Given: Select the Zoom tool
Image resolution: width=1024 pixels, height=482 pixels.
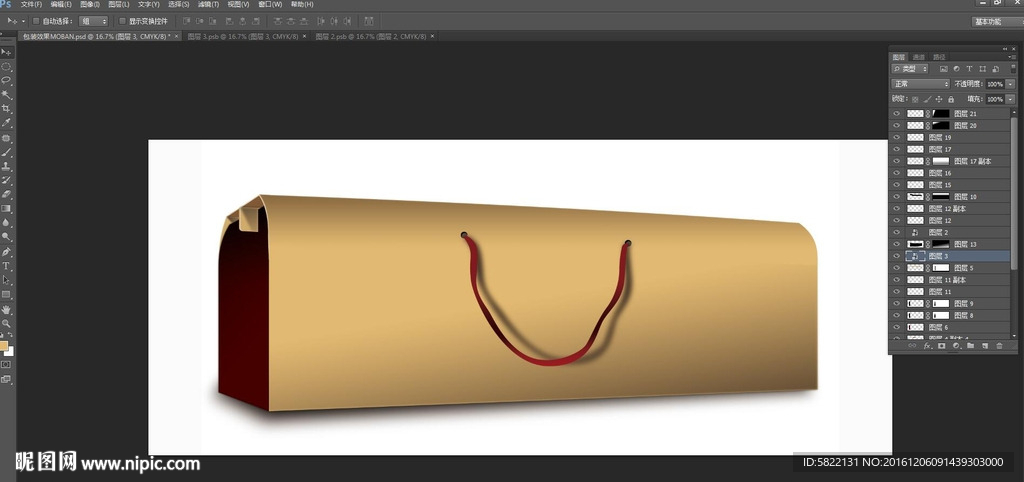Looking at the screenshot, I should point(6,323).
